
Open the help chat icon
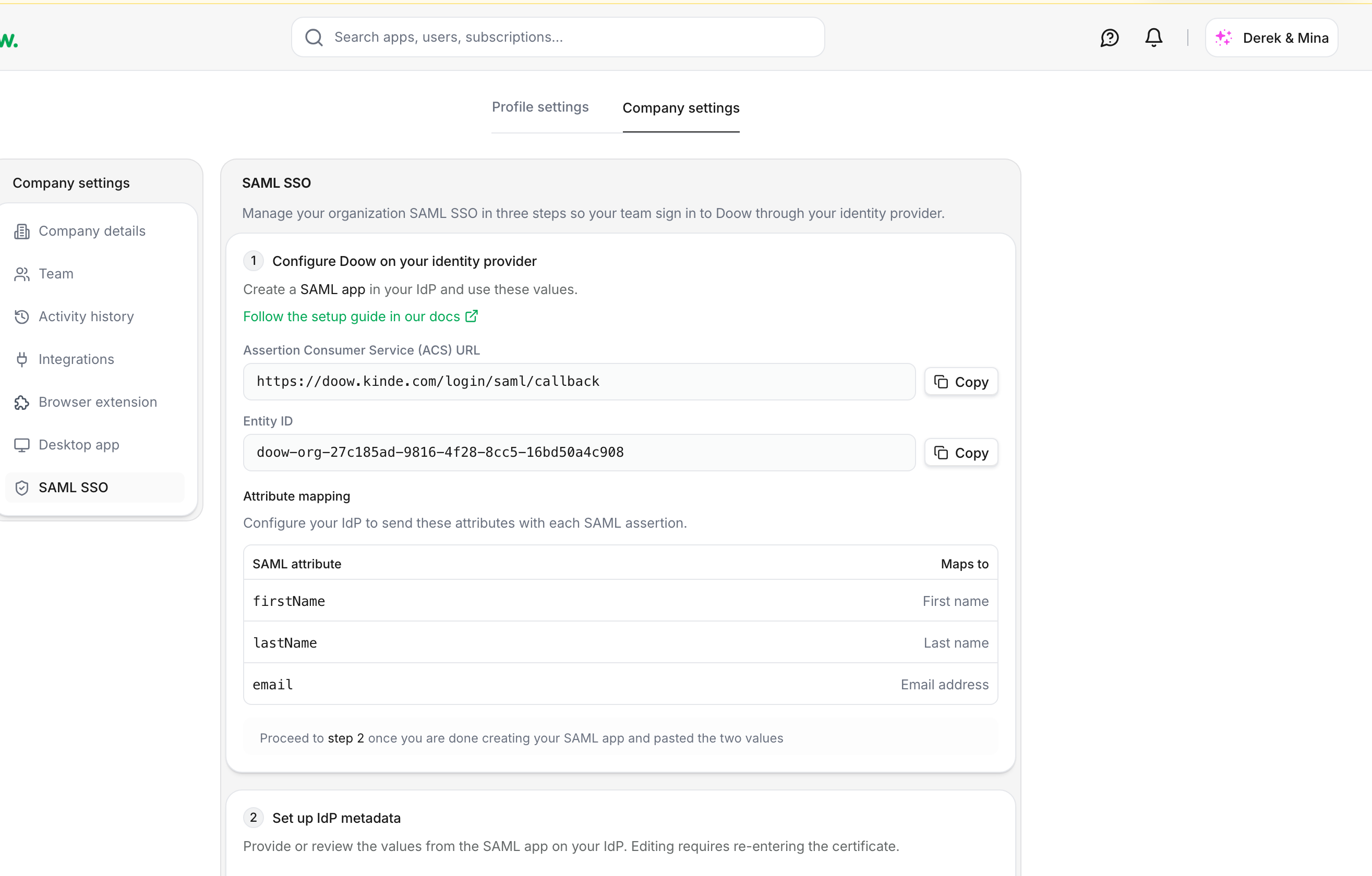click(1109, 38)
